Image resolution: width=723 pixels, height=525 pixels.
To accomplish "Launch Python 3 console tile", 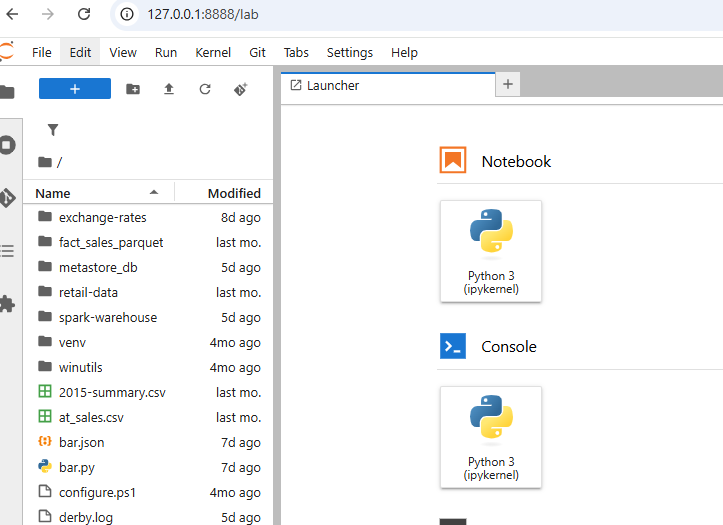I will click(491, 437).
